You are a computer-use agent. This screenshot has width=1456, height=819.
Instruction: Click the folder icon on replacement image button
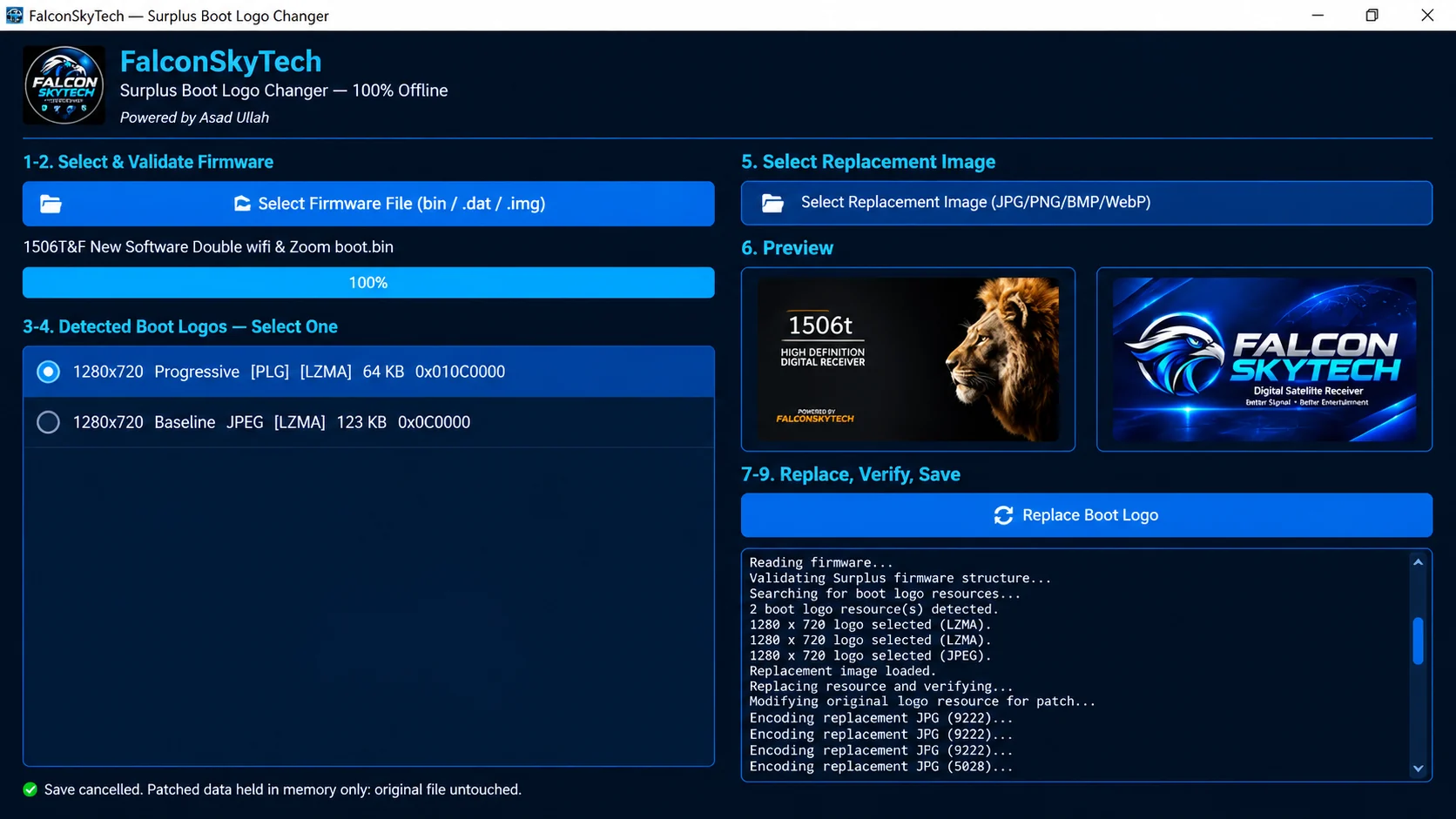pyautogui.click(x=772, y=203)
